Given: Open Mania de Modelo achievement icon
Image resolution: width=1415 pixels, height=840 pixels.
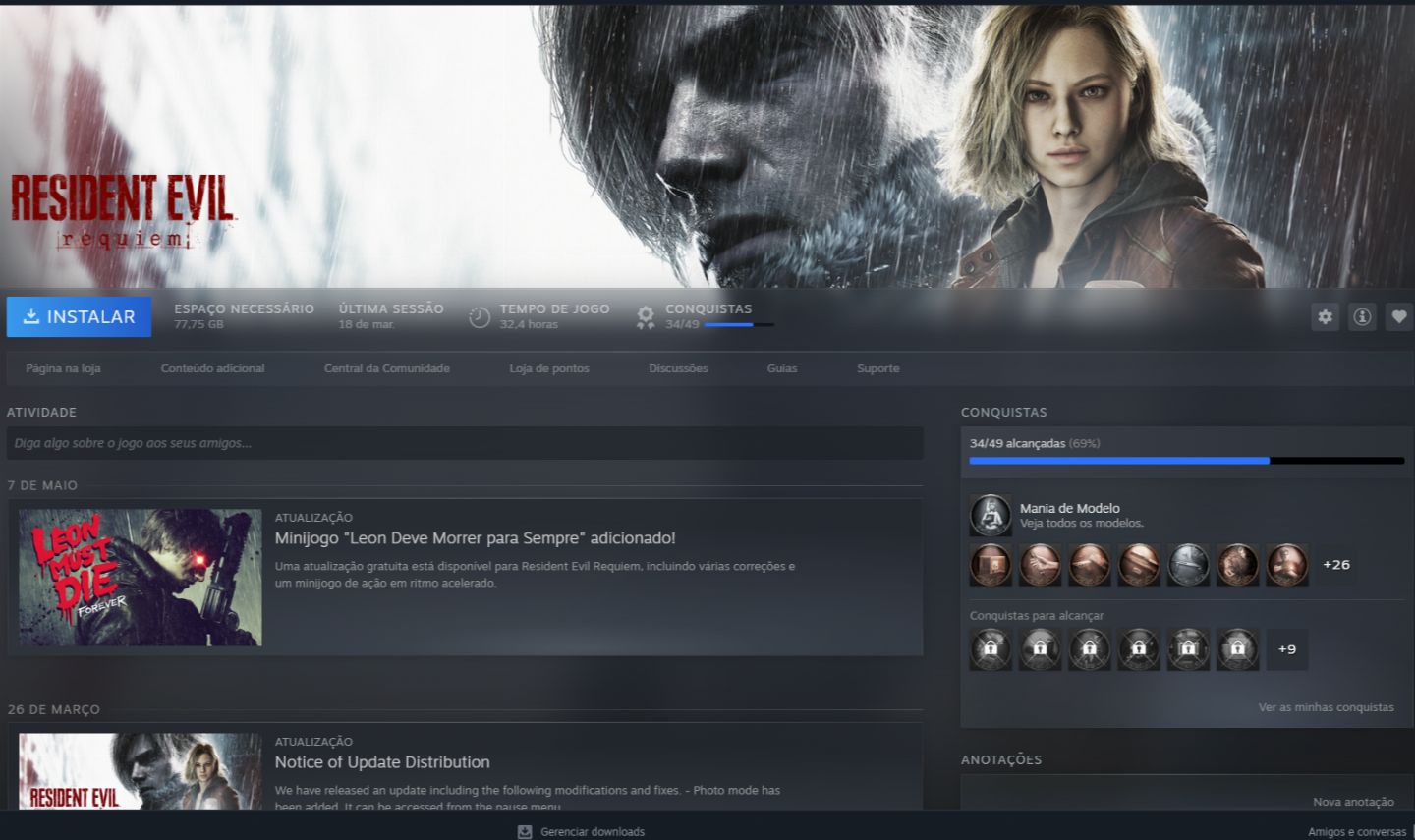Looking at the screenshot, I should [x=990, y=515].
